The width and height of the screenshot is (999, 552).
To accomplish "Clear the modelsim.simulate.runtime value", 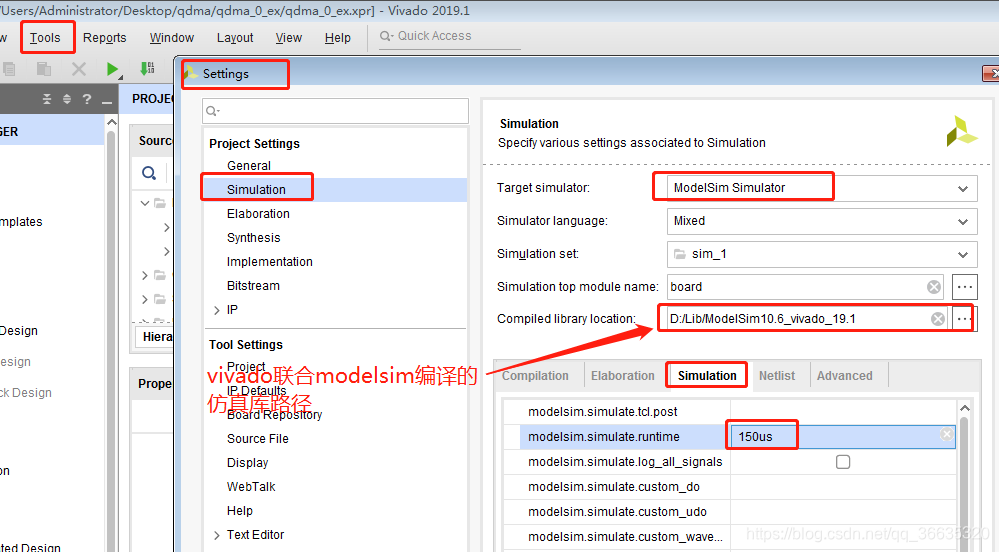I will coord(947,434).
